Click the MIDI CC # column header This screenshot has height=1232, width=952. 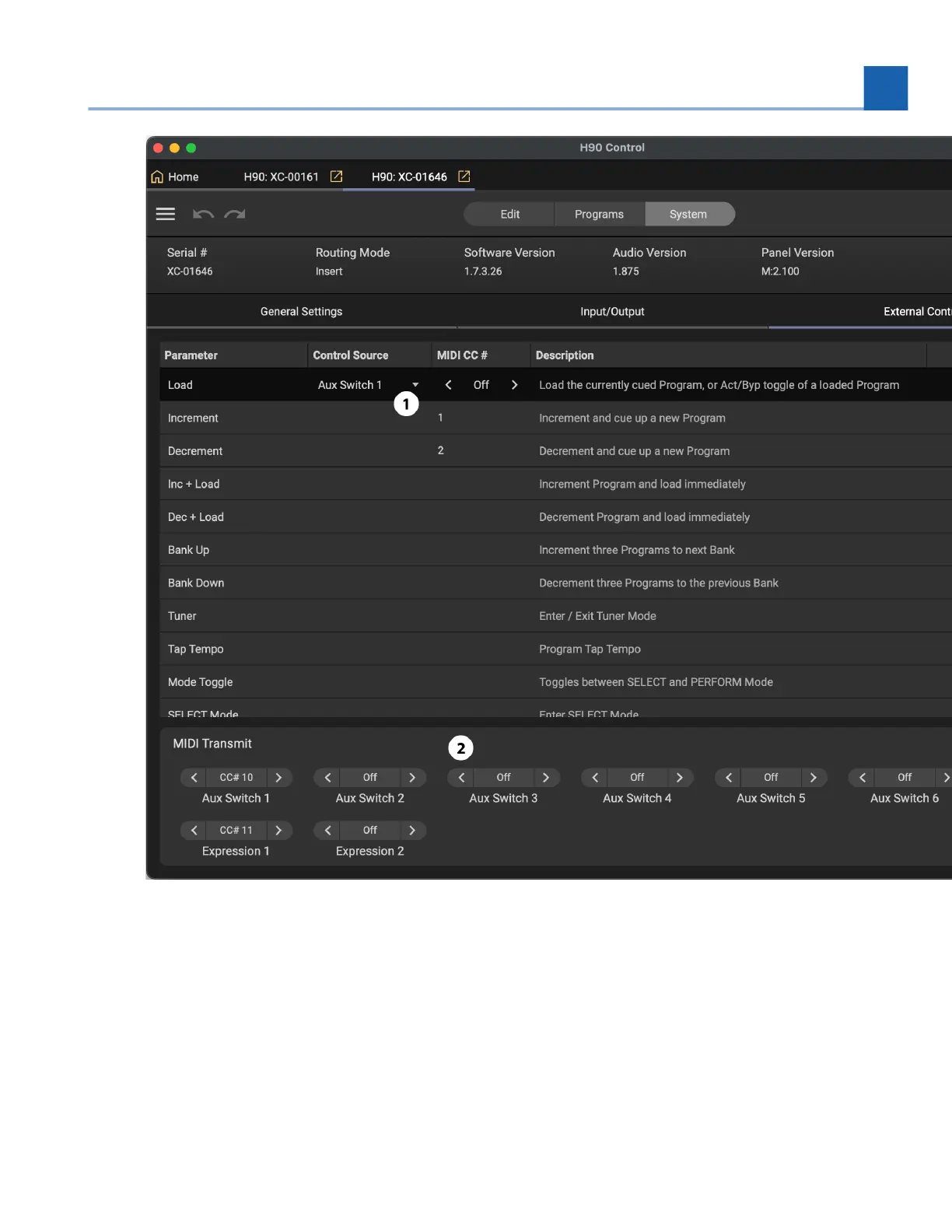point(481,355)
